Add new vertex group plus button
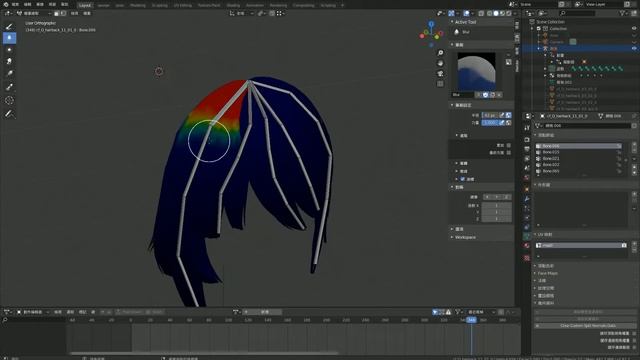640x360 pixels. click(x=634, y=144)
